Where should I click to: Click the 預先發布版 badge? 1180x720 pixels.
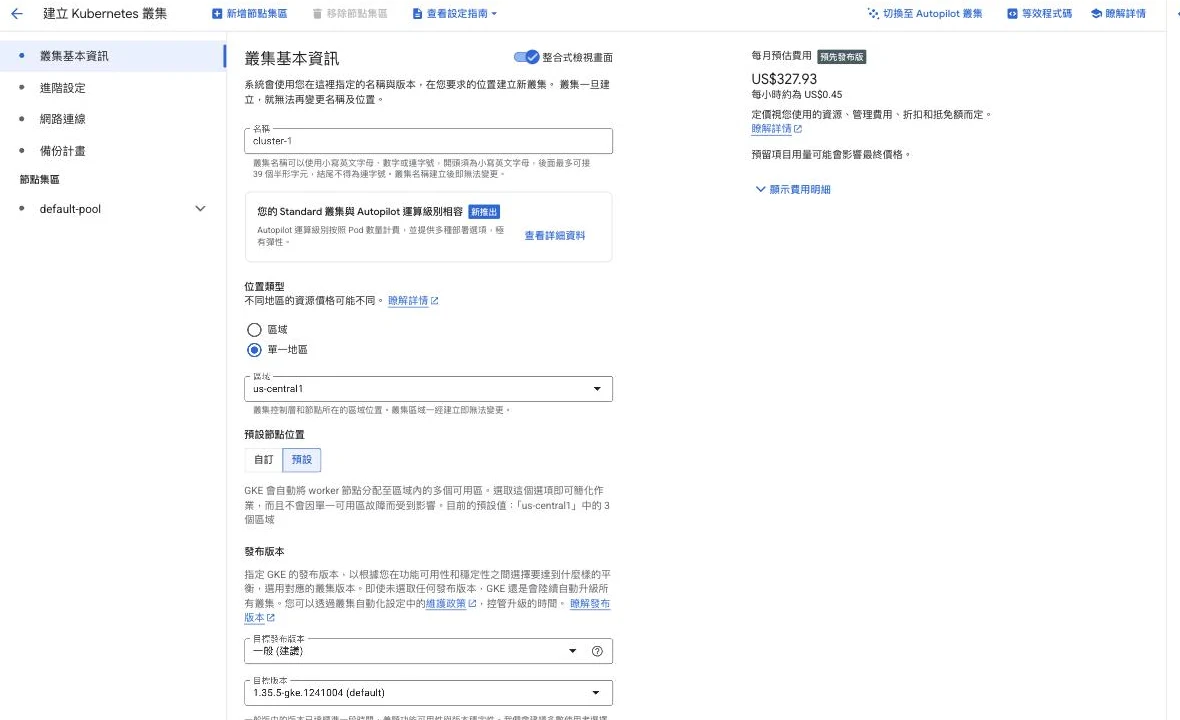[841, 56]
